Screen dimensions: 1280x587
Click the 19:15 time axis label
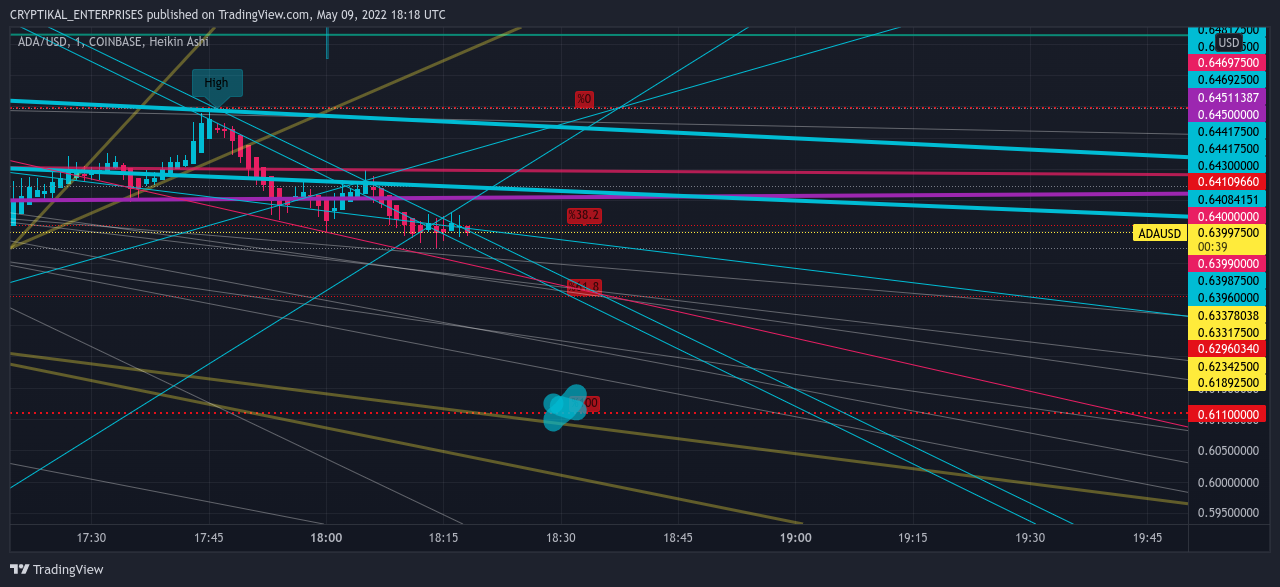pyautogui.click(x=913, y=538)
